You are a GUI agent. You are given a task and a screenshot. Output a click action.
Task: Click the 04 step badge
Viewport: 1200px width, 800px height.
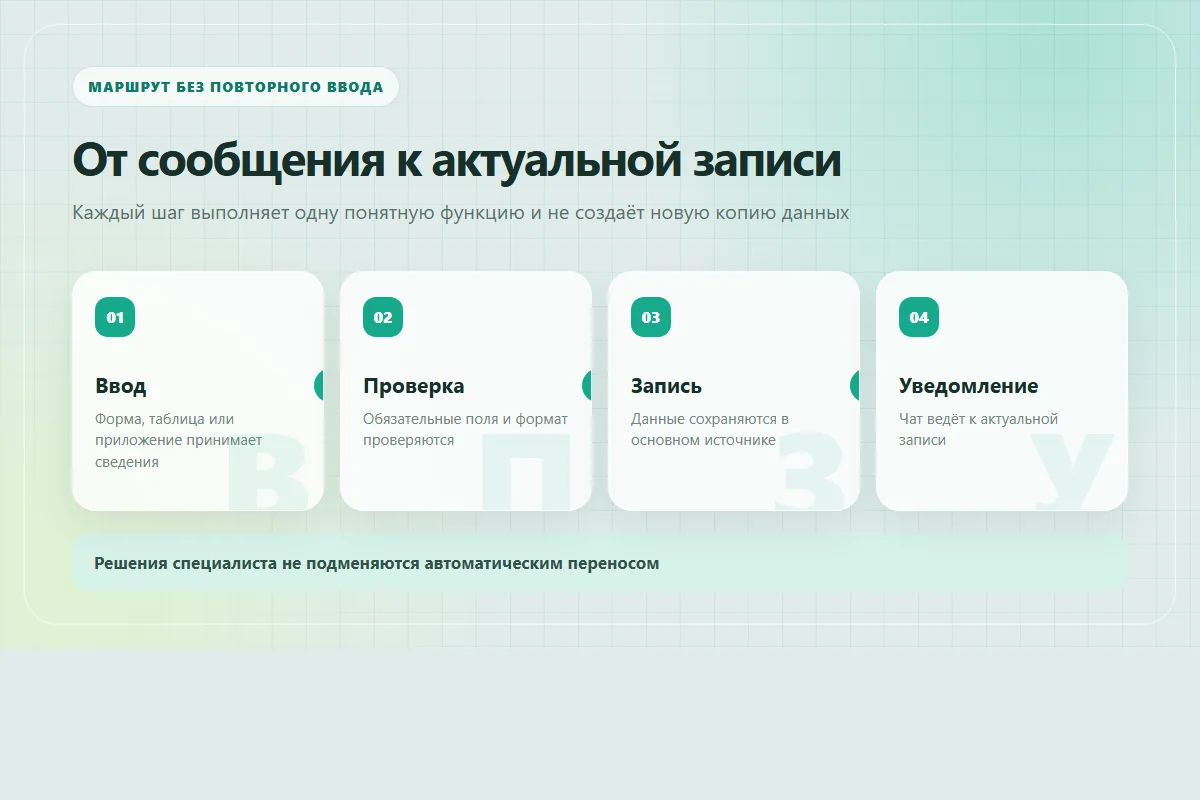(x=919, y=317)
